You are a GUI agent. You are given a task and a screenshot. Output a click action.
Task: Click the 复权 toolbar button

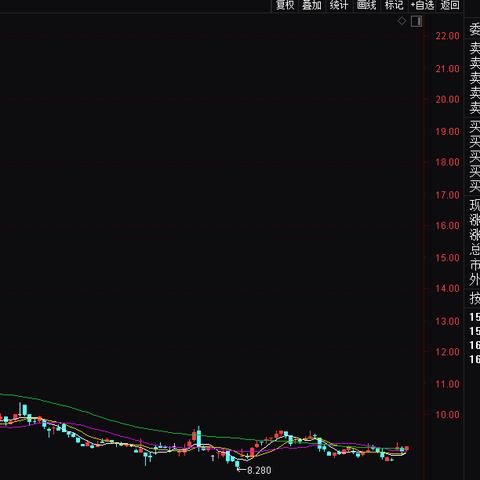285,5
